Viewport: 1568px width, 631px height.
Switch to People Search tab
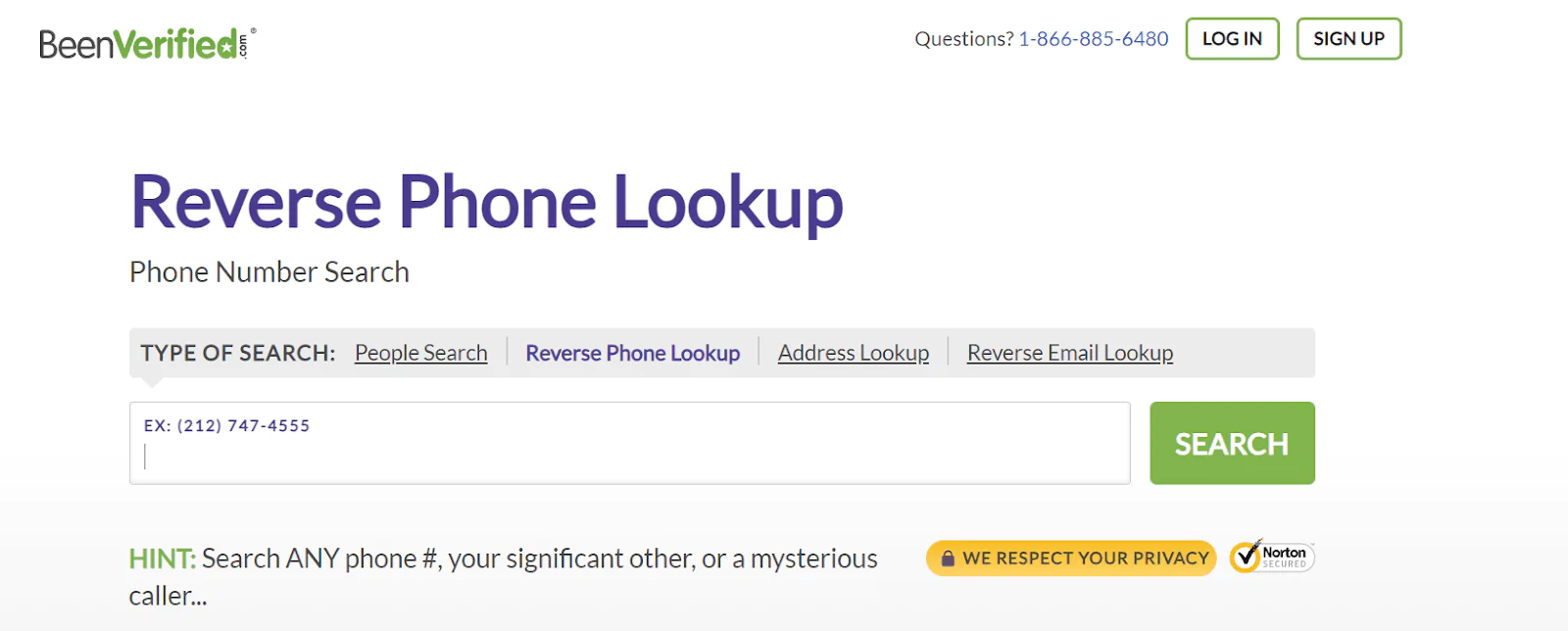(420, 353)
